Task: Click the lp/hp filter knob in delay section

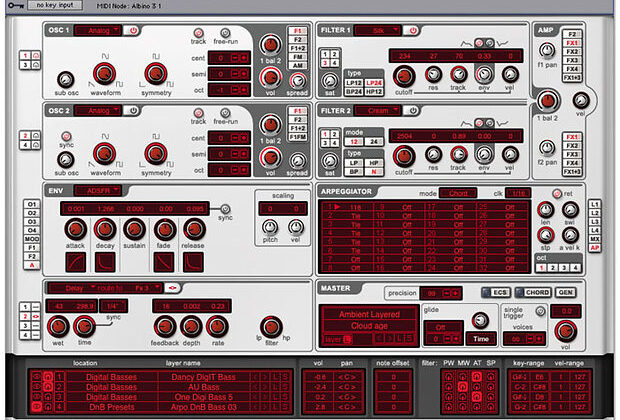Action: [x=271, y=327]
